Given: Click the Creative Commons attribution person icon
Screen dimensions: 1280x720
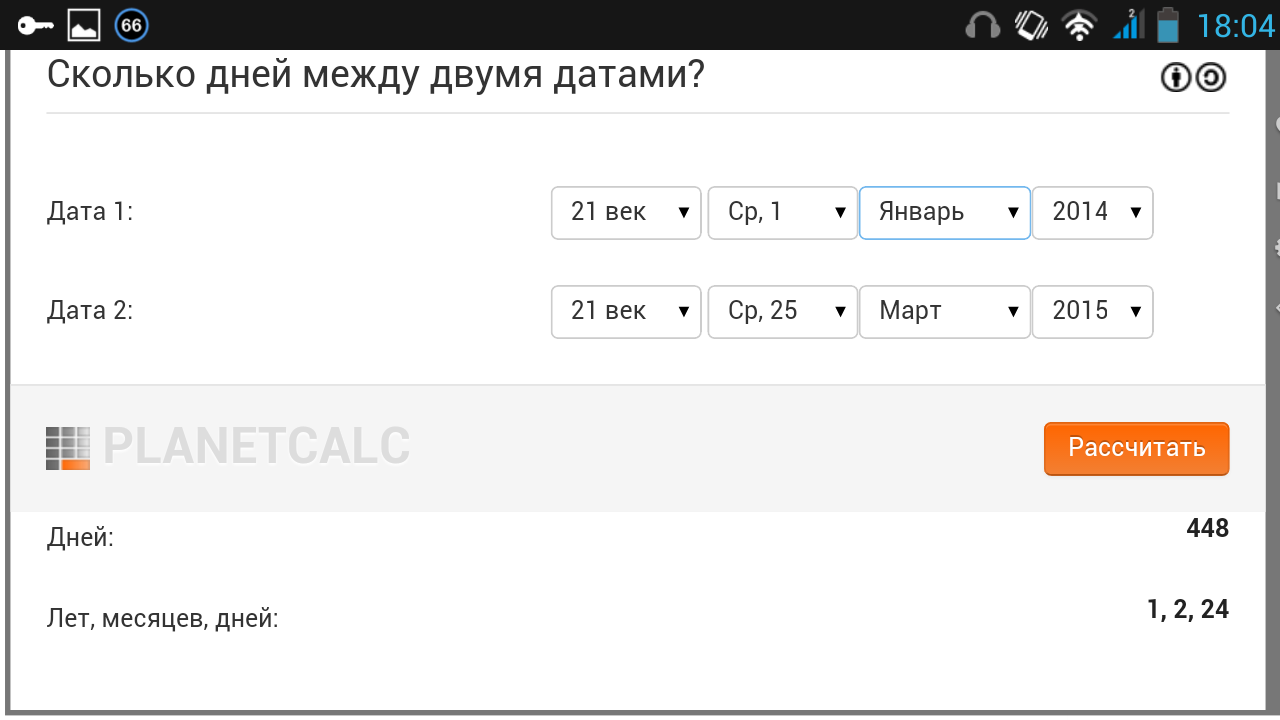Looking at the screenshot, I should [x=1176, y=77].
